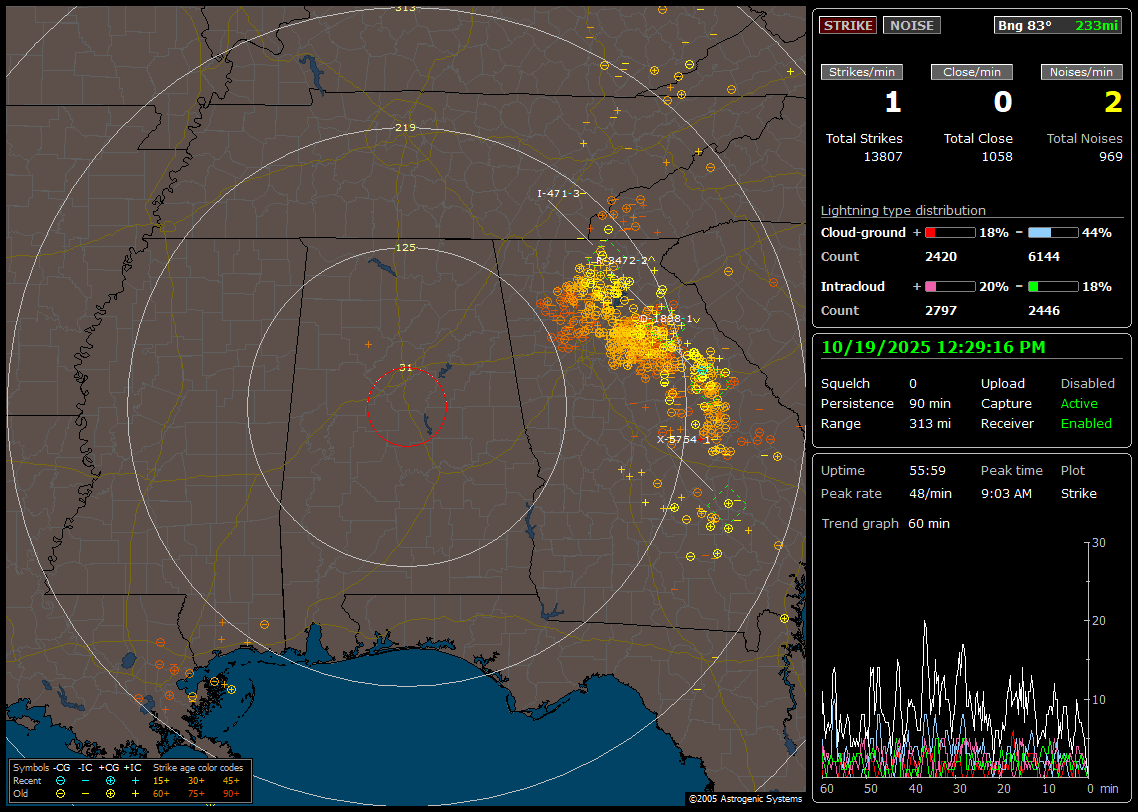
Task: Select storm cell label I-471-3 on map
Action: pyautogui.click(x=559, y=194)
